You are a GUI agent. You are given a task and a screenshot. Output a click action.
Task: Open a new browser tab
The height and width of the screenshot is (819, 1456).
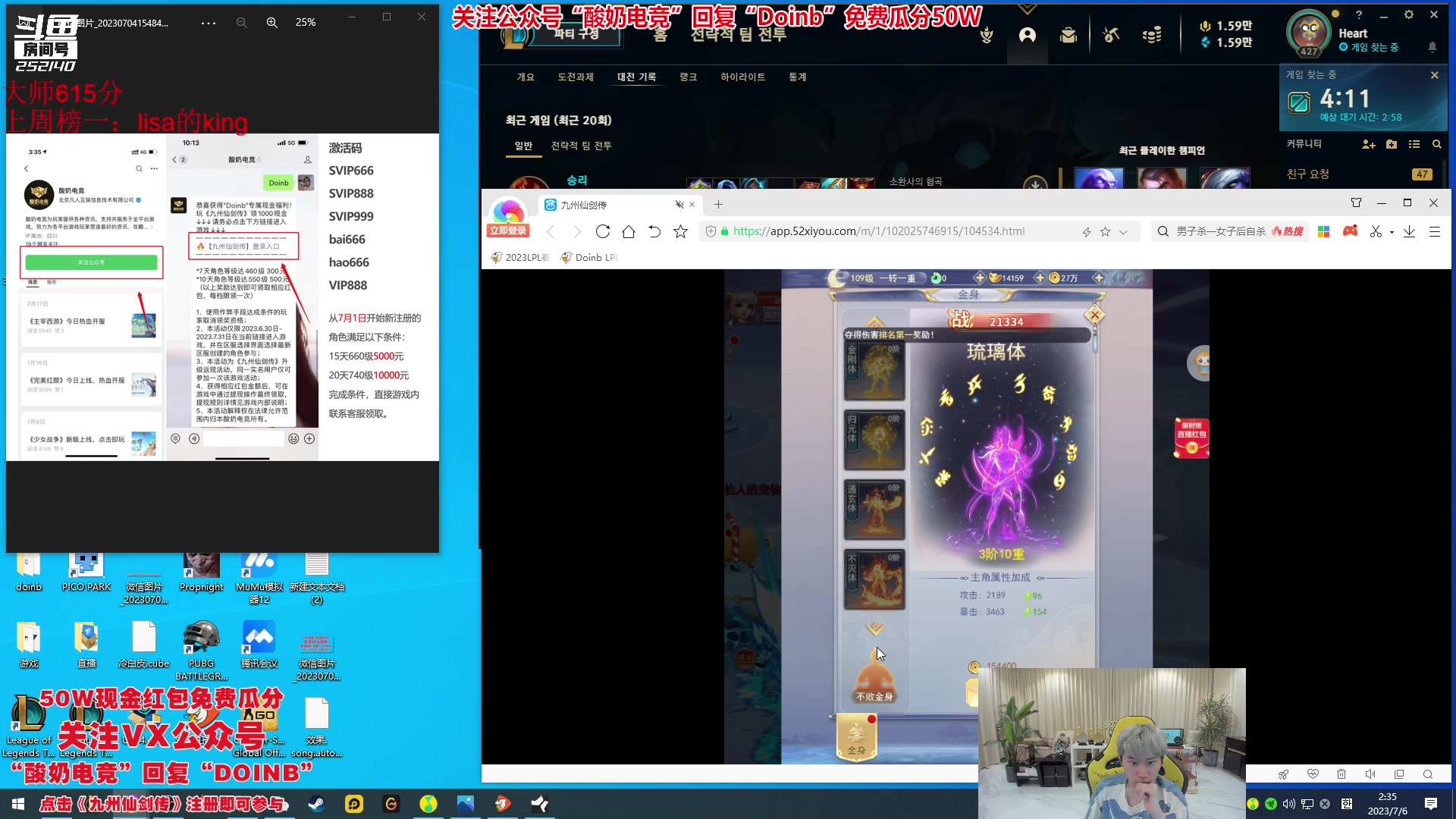718,204
